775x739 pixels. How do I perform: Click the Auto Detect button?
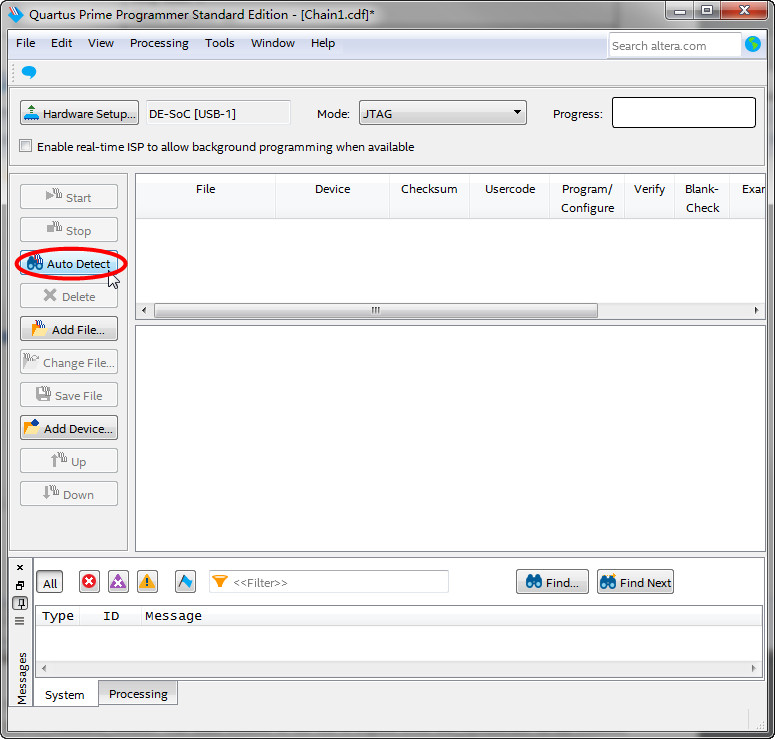69,263
